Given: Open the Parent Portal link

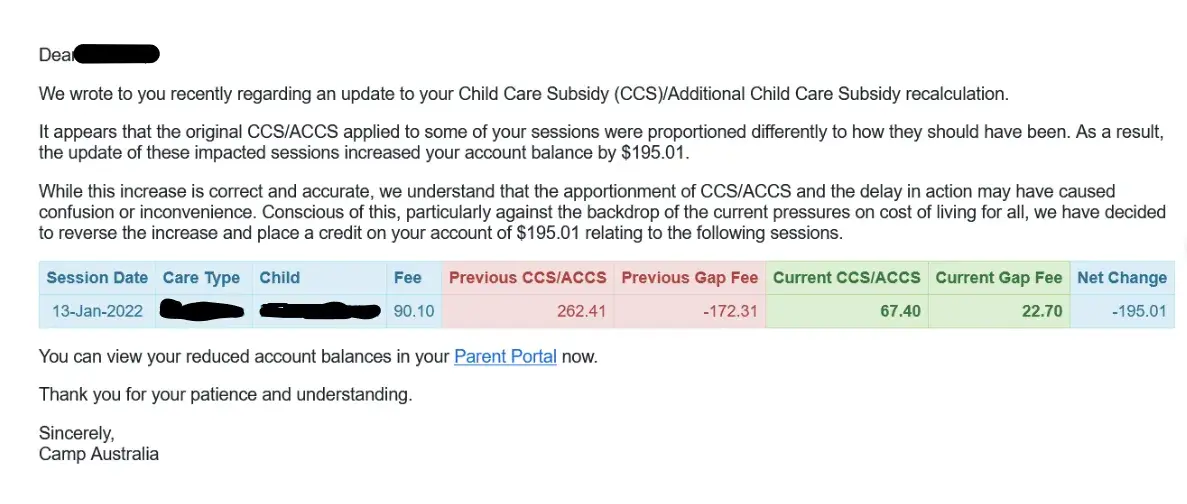Looking at the screenshot, I should point(505,356).
